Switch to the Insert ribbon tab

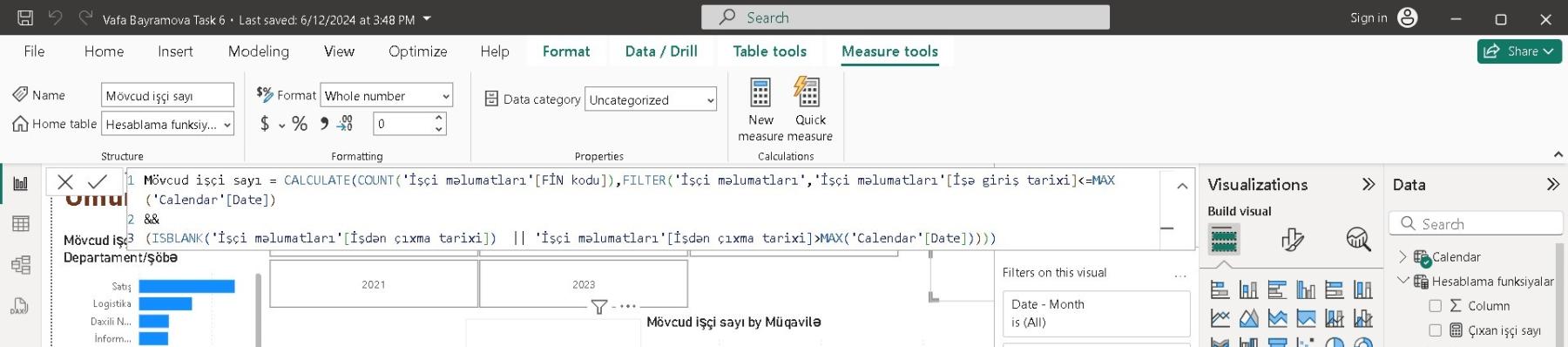175,51
